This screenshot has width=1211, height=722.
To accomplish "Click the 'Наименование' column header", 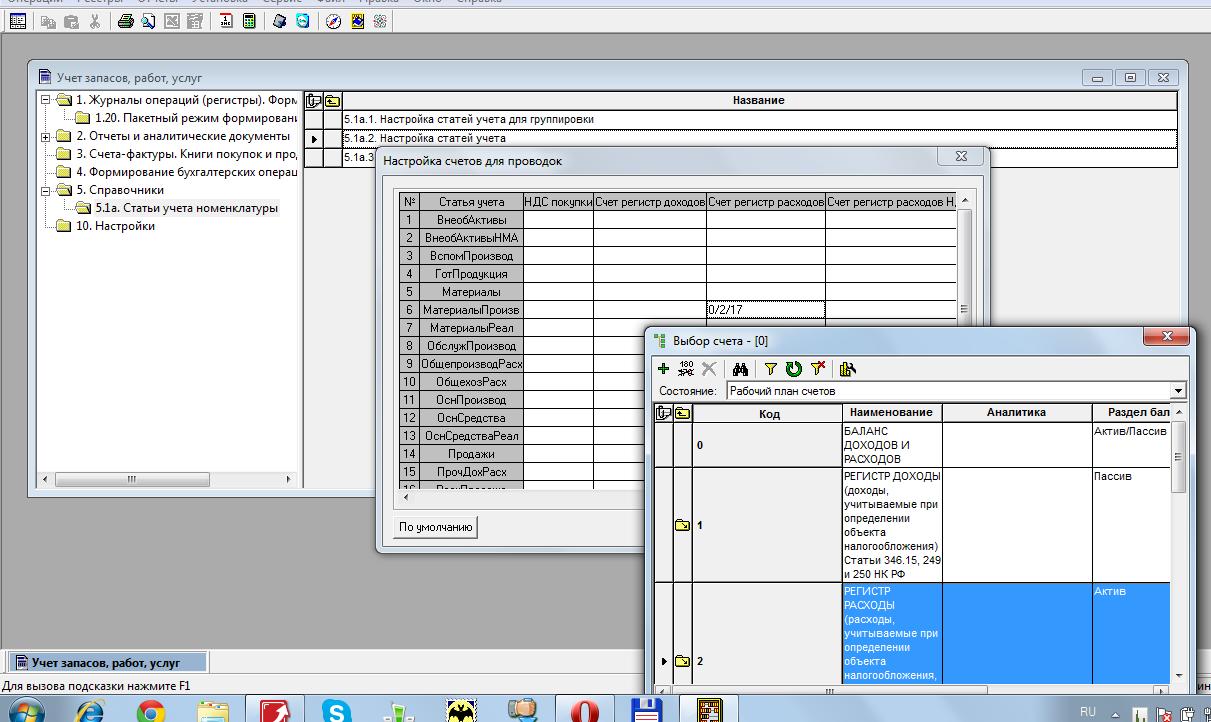I will point(891,412).
